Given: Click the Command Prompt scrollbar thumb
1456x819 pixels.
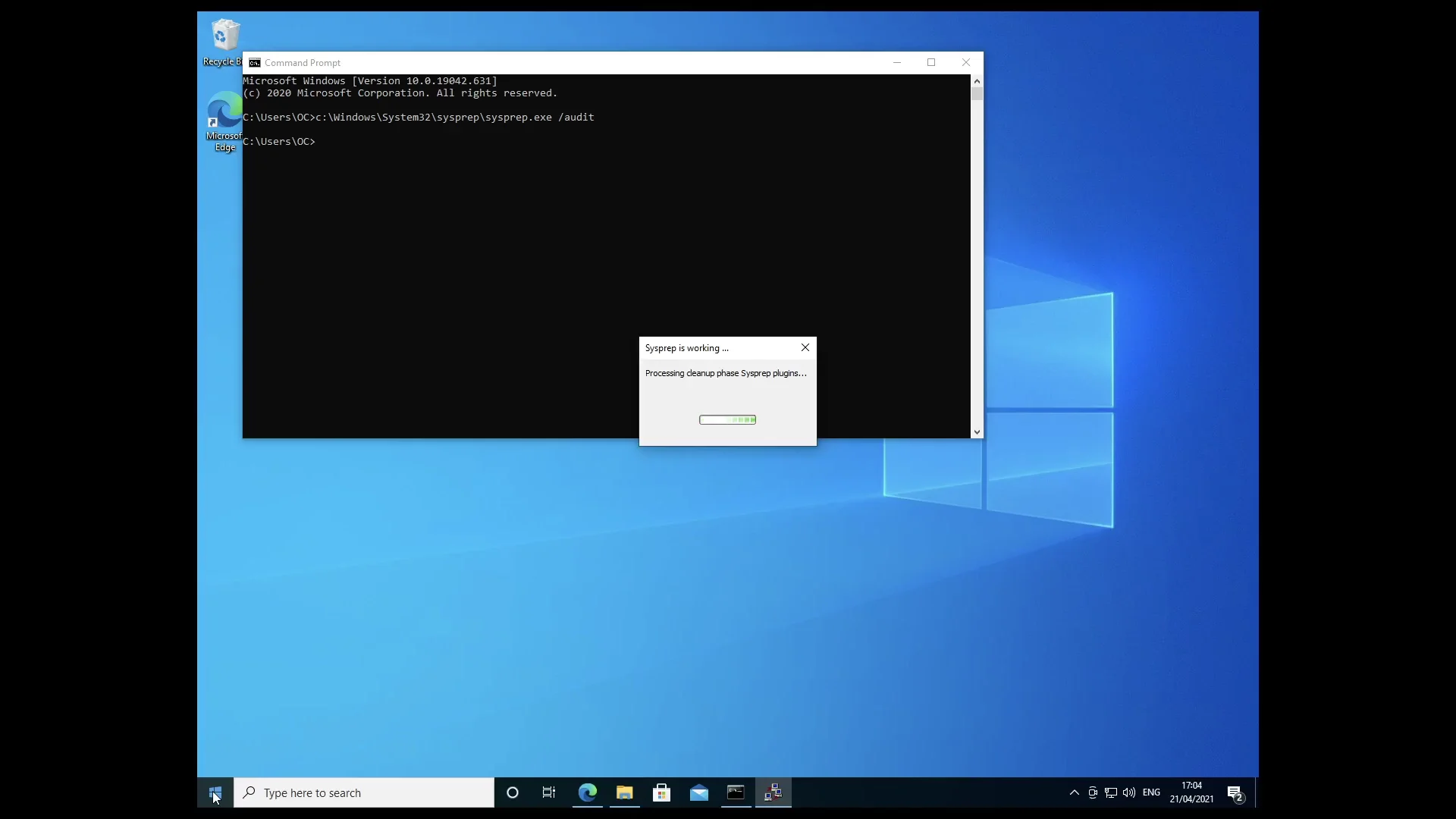Looking at the screenshot, I should (977, 94).
